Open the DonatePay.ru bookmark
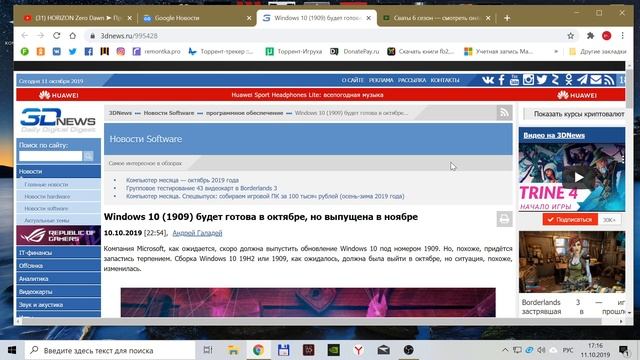640x360 pixels. [355, 51]
